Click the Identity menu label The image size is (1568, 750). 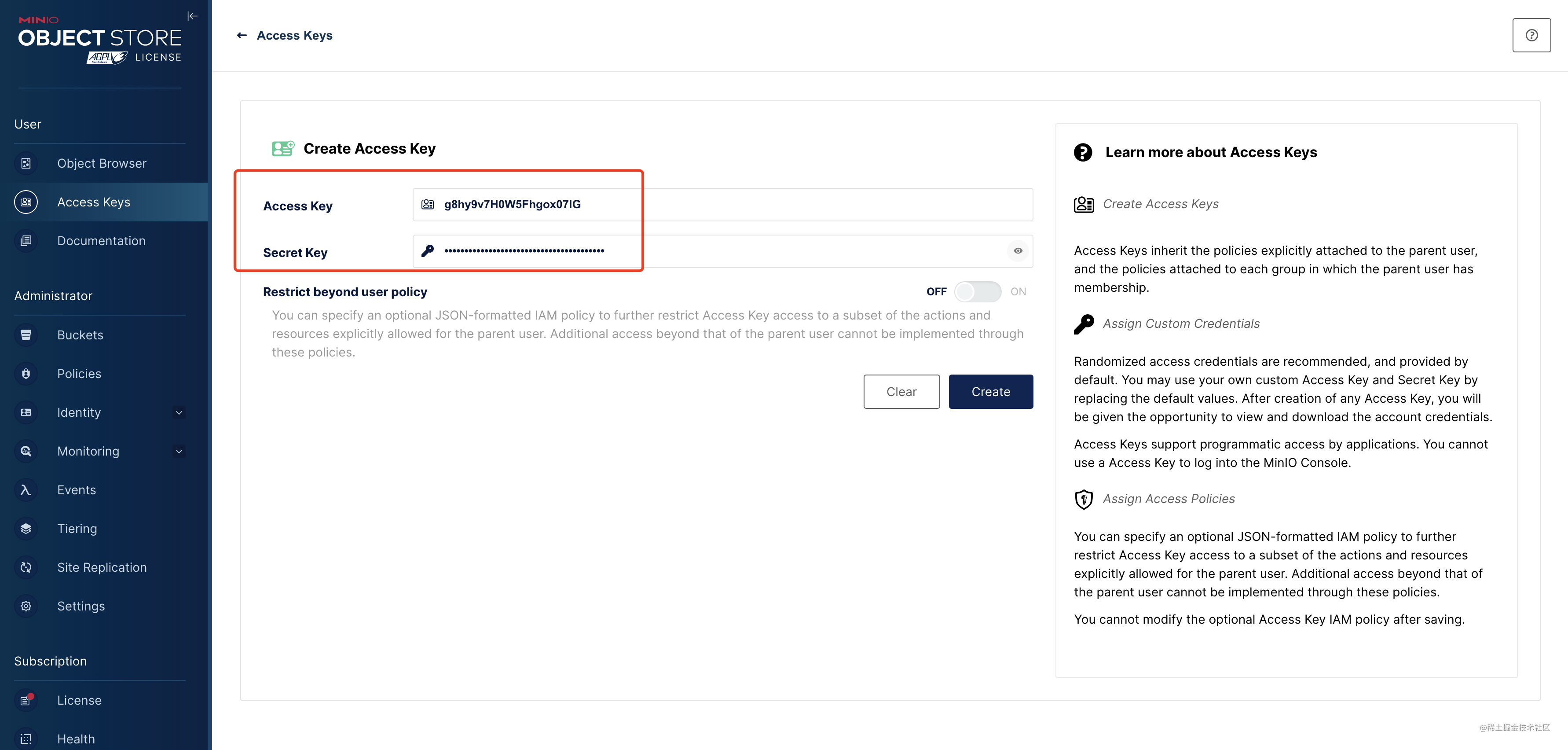tap(79, 413)
